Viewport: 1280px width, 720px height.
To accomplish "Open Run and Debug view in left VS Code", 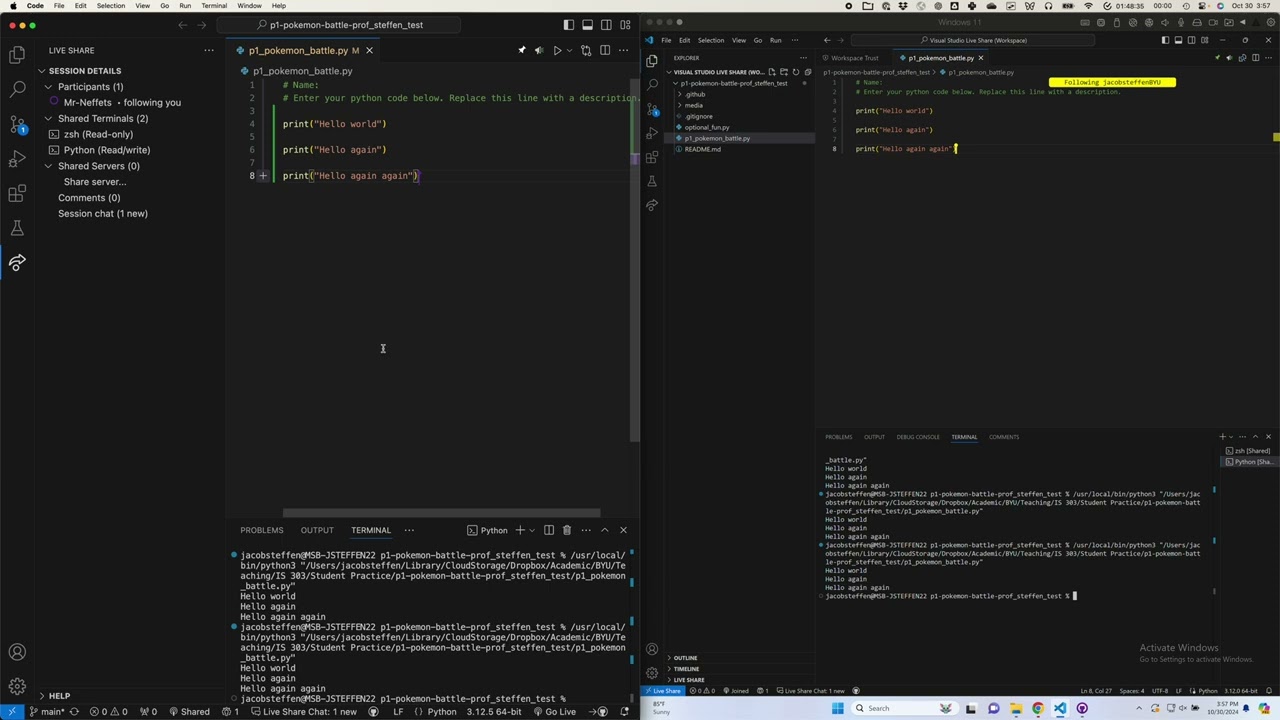I will tap(17, 159).
